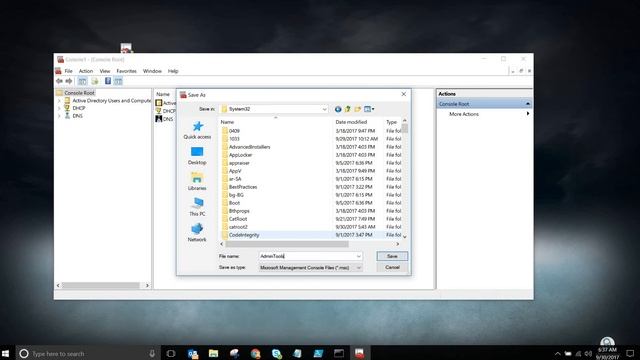
Task: Click Show/Hide Console Tree toolbar icon
Action: click(x=82, y=81)
